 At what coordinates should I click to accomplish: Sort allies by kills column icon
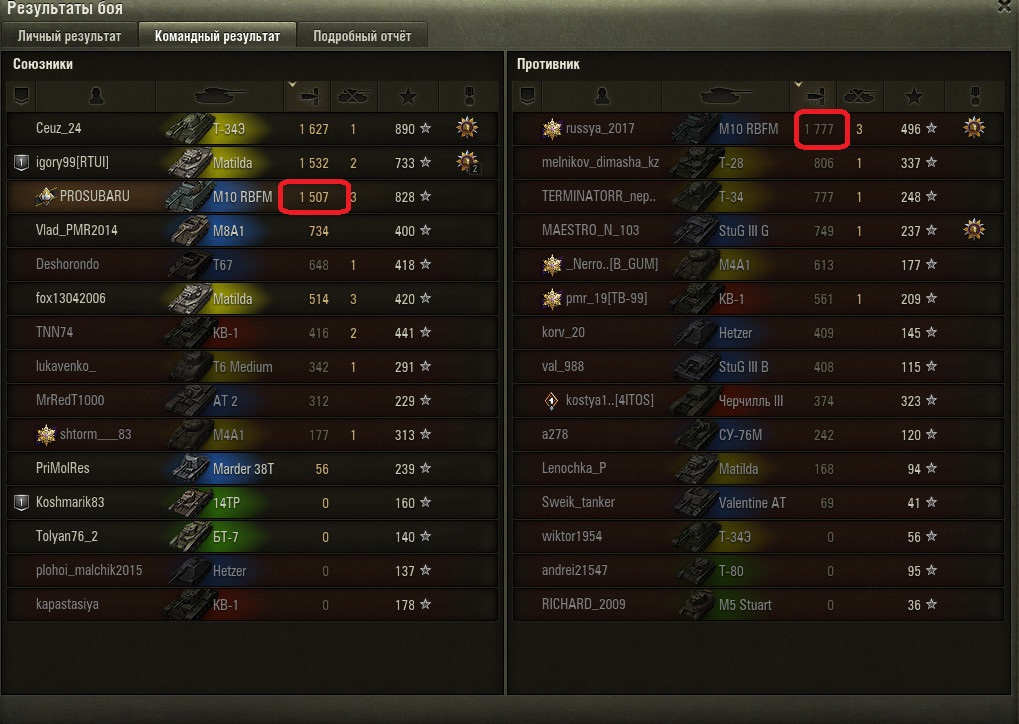[x=354, y=96]
